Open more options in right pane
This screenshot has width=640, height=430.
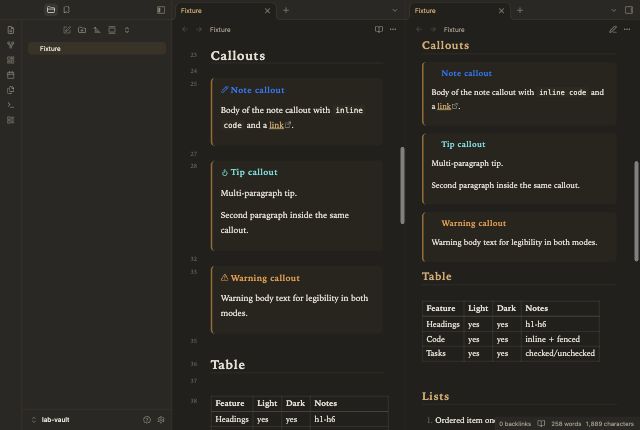pos(627,29)
